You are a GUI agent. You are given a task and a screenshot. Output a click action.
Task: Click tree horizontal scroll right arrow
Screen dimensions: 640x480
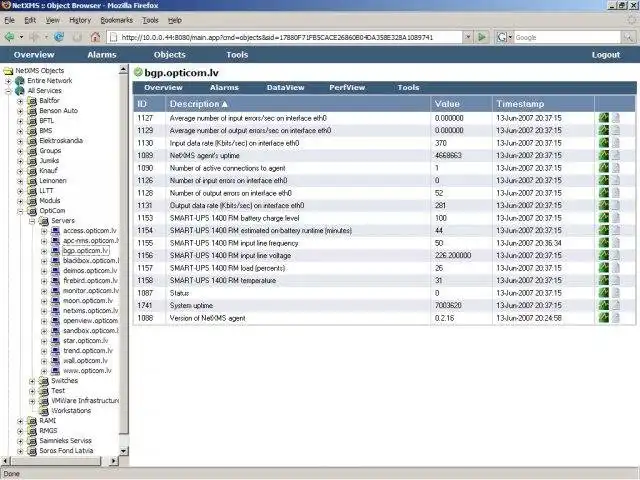(x=113, y=461)
